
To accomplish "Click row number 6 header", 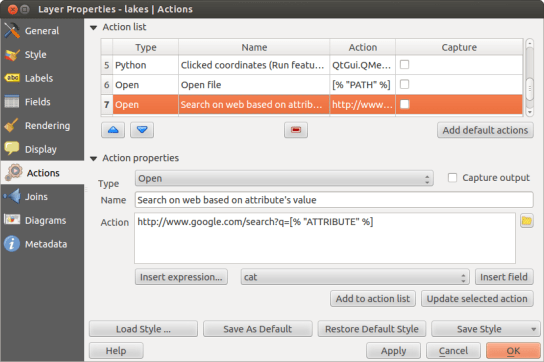I will coord(107,85).
